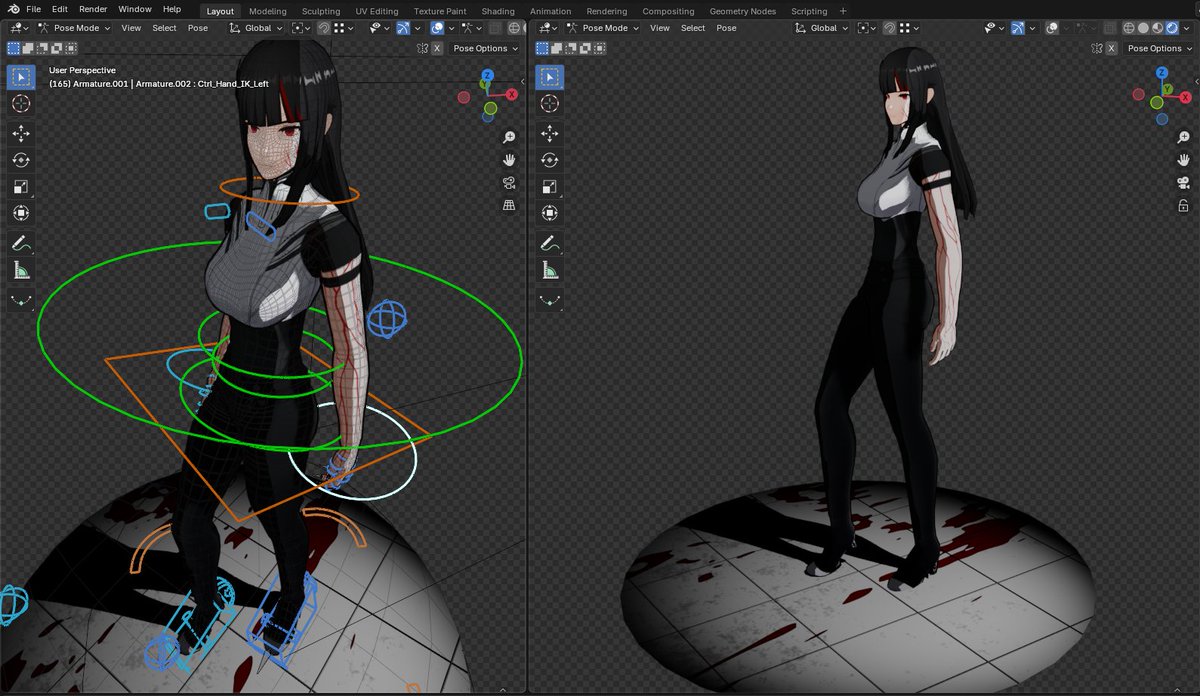Expand Pose Options in left viewport
This screenshot has width=1200, height=696.
tap(485, 48)
